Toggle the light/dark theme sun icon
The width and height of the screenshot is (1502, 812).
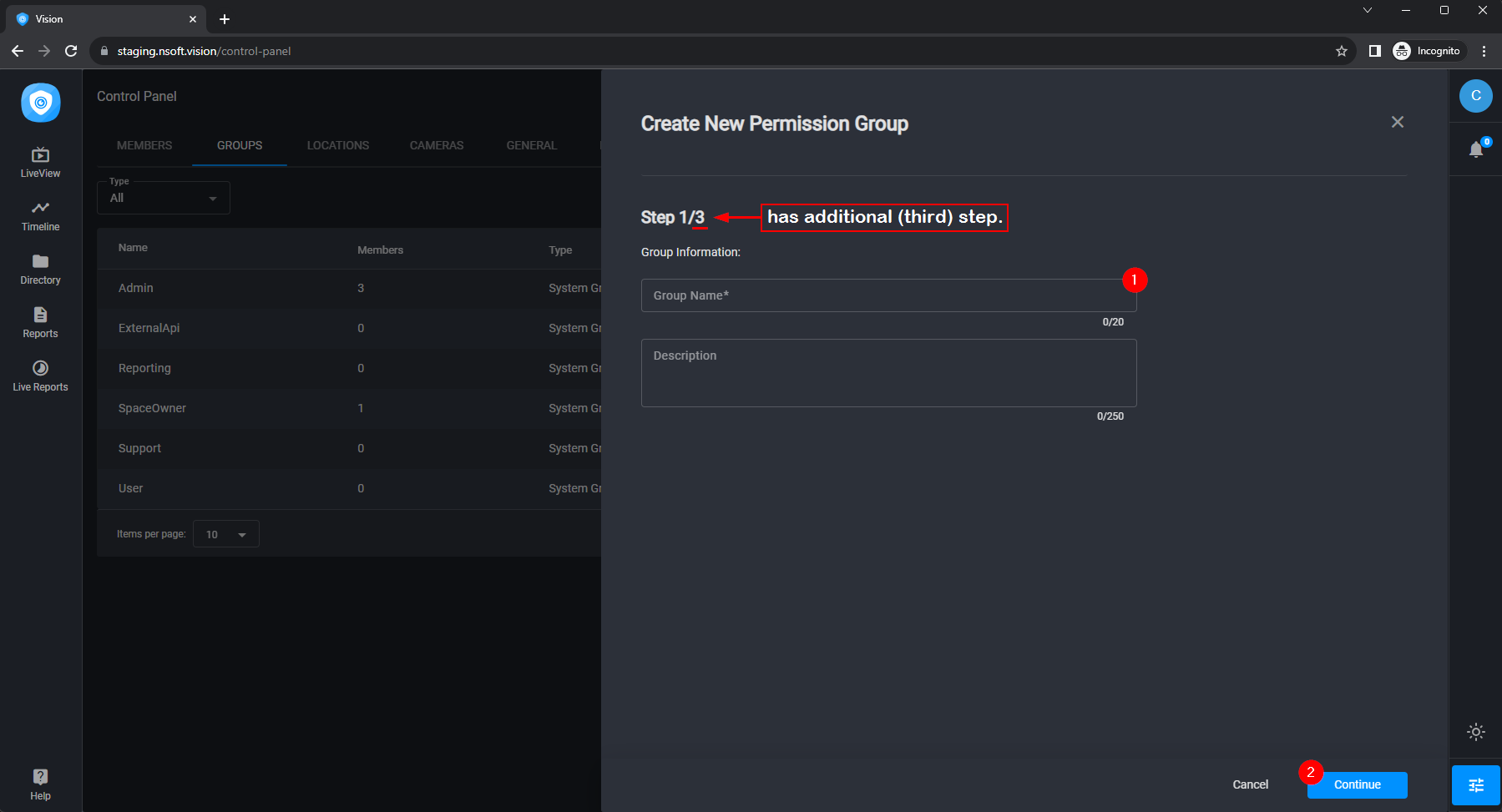(x=1476, y=732)
